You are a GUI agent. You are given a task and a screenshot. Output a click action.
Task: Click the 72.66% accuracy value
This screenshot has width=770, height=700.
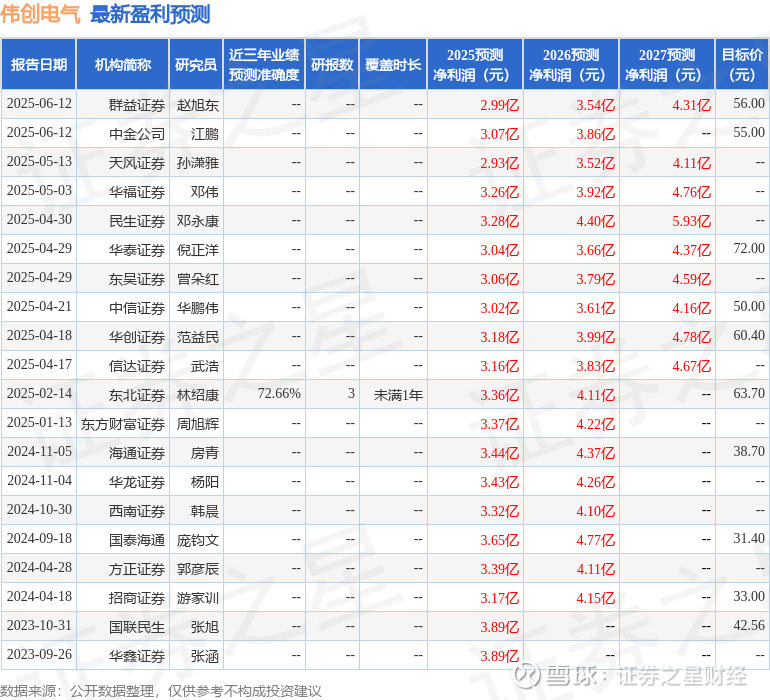[x=279, y=393]
